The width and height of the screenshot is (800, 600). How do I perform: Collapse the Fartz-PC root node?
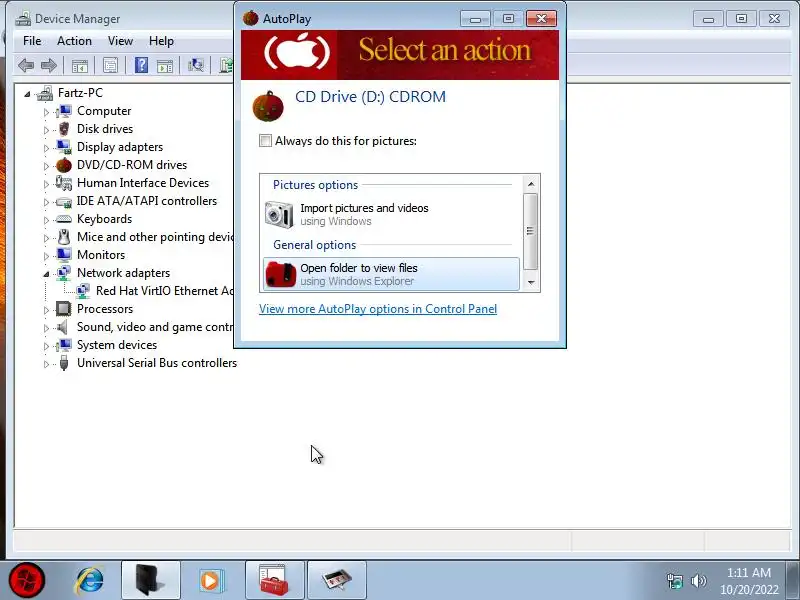point(27,94)
